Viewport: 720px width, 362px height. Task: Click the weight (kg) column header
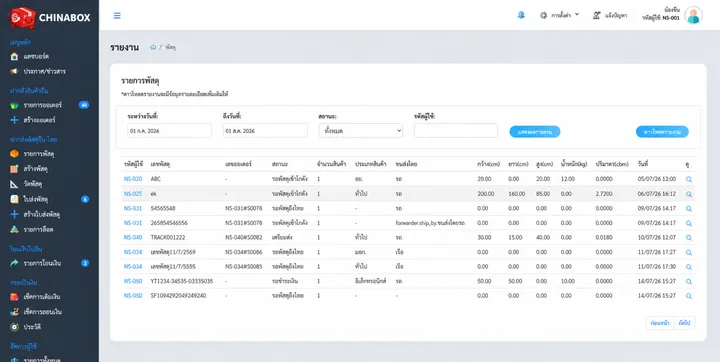(574, 164)
